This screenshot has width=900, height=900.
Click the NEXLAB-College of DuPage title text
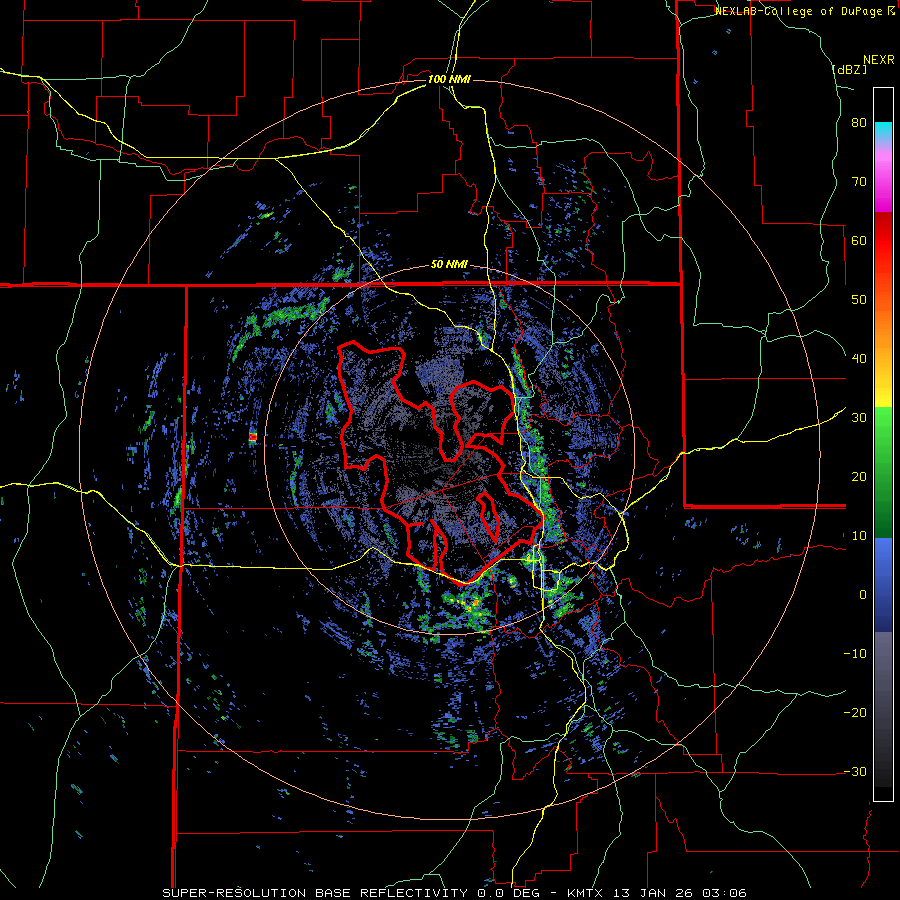tap(799, 11)
